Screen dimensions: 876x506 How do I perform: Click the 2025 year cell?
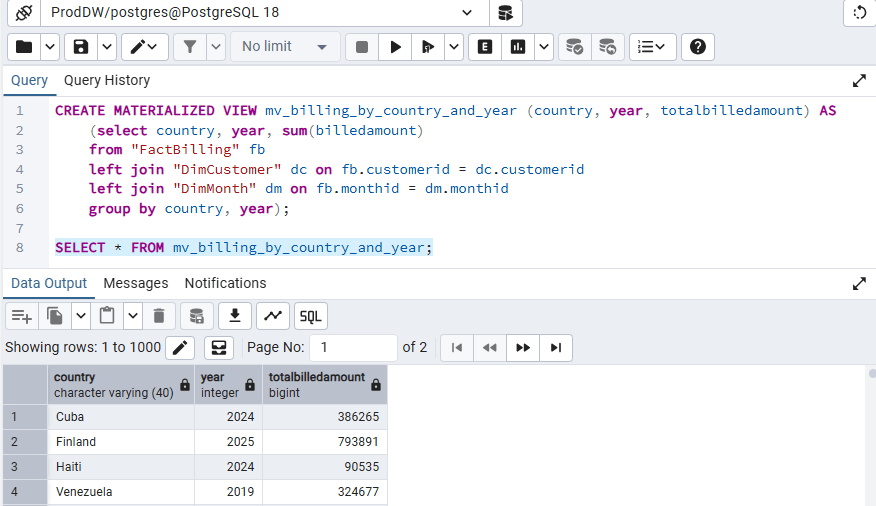(x=228, y=442)
